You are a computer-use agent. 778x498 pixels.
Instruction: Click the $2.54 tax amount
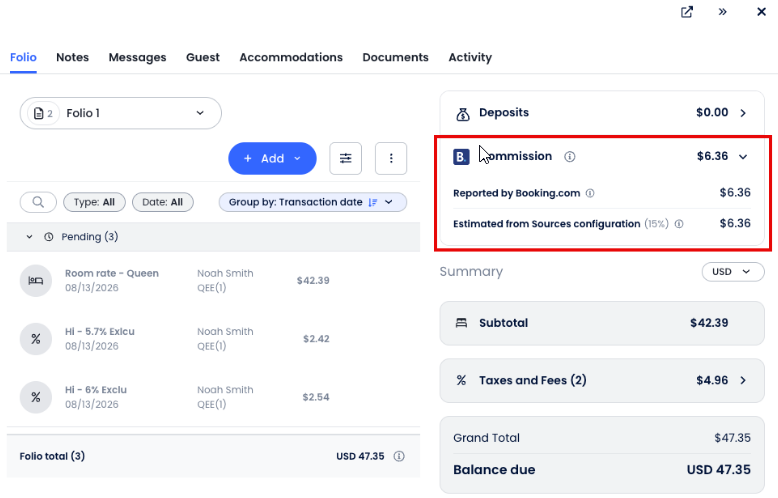coord(316,397)
